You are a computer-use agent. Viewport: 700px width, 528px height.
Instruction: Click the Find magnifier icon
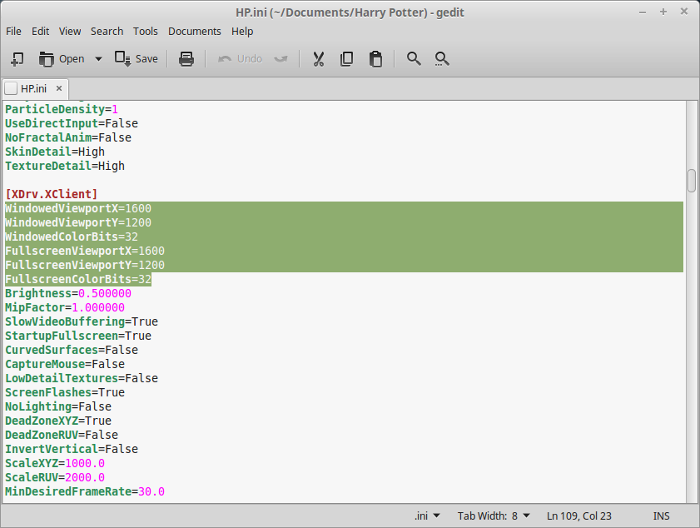[413, 59]
